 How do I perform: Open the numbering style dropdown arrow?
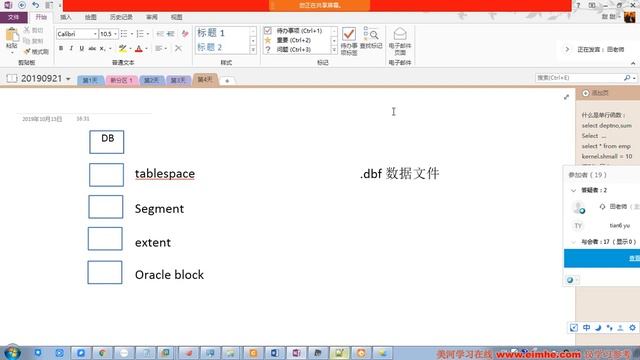click(148, 34)
